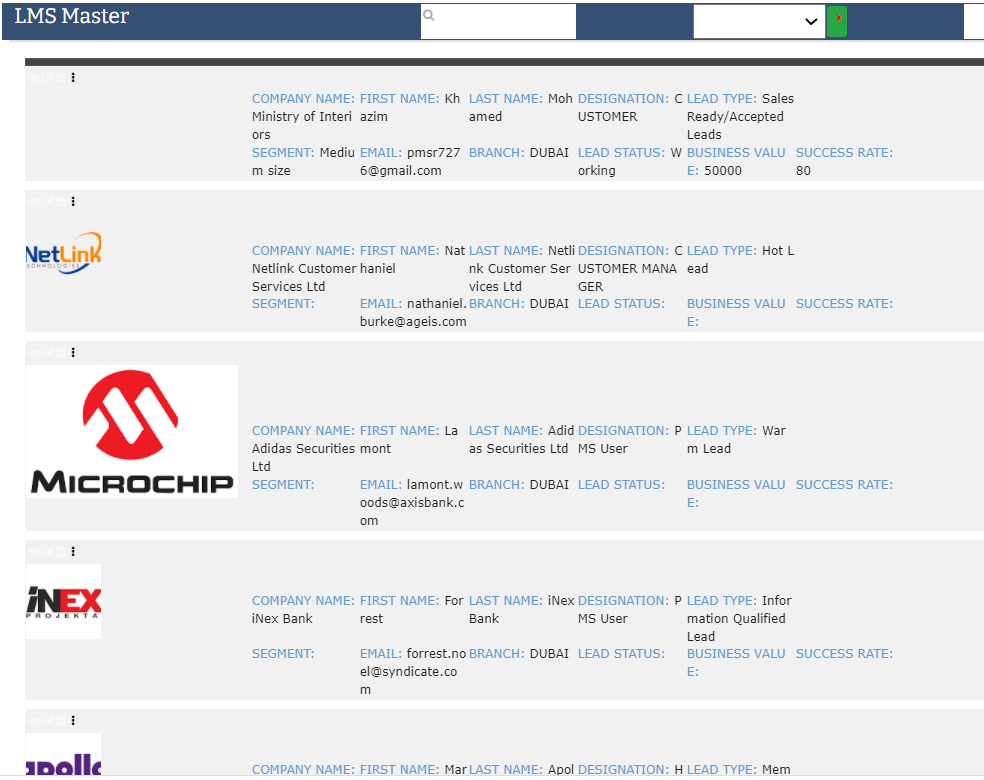The width and height of the screenshot is (984, 780).
Task: Click the delete trash icon on Ministry of Interiors card
Action: coord(59,77)
